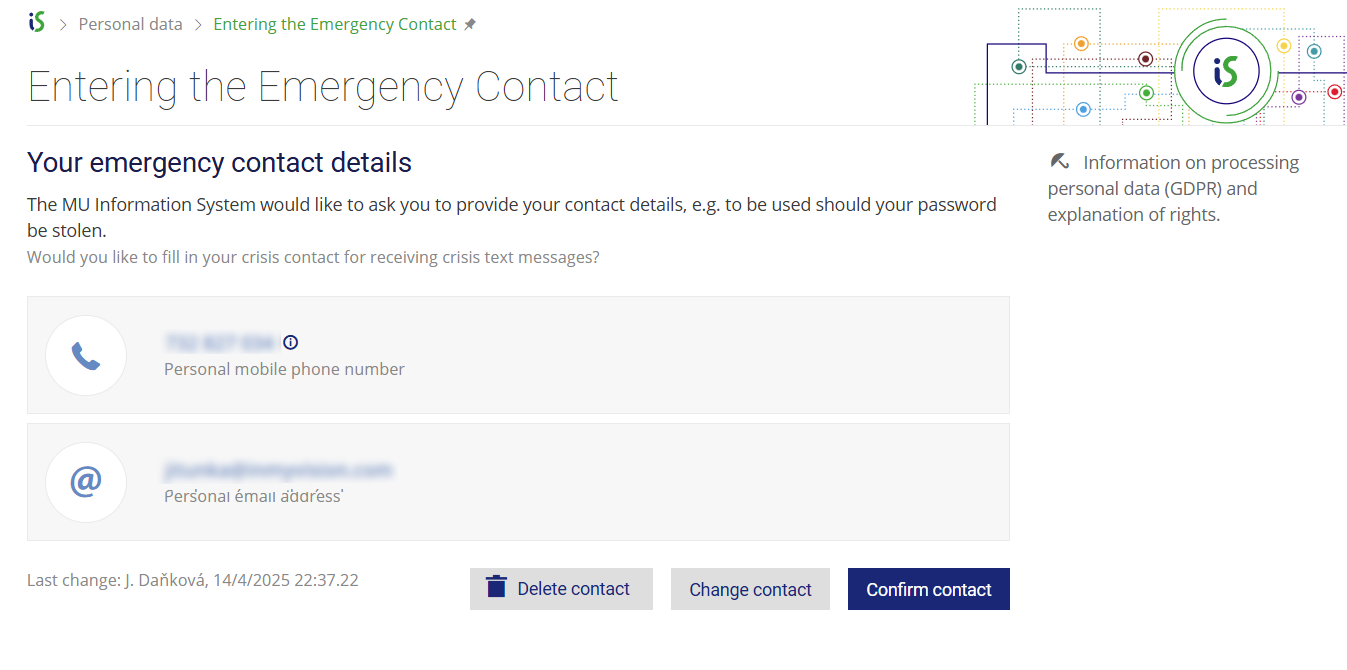The height and width of the screenshot is (670, 1347).
Task: Click the pin icon beside the breadcrumb title
Action: (470, 24)
